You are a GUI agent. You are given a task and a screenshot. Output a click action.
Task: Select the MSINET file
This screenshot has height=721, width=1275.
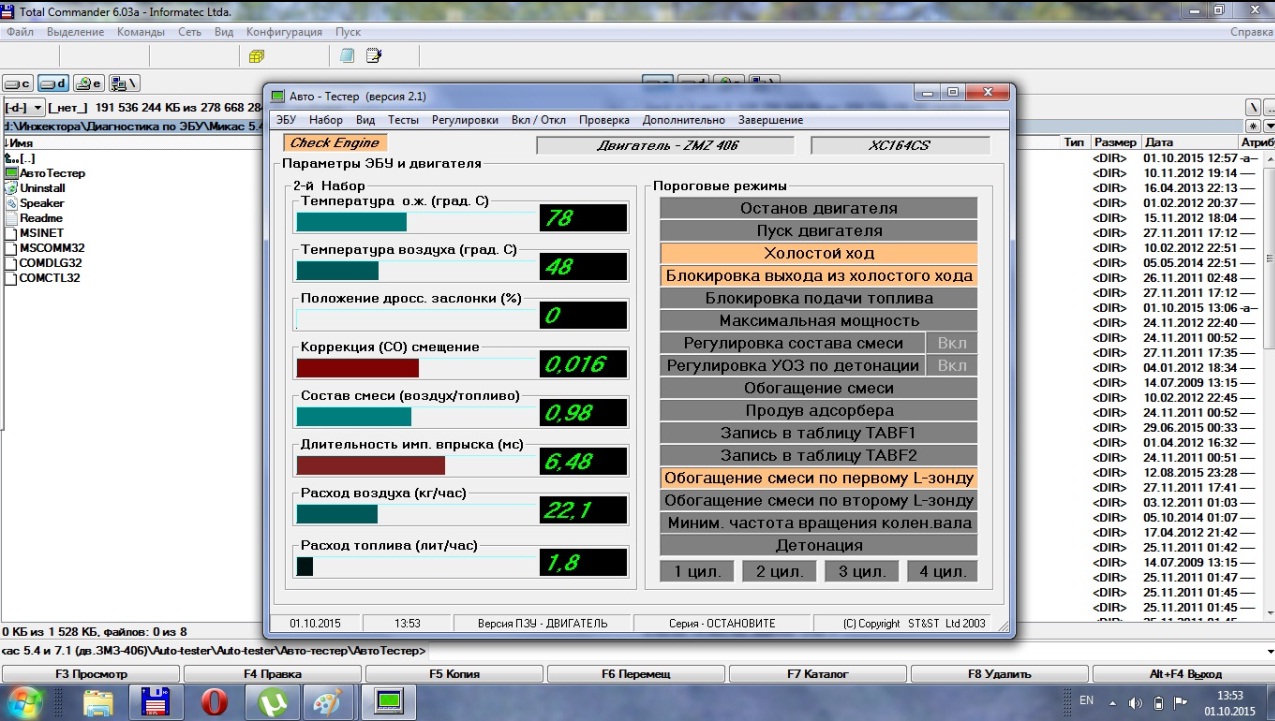33,233
